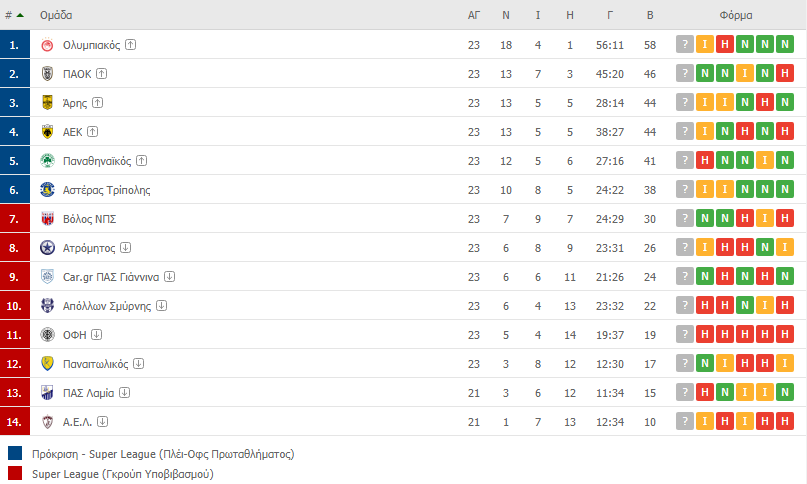Open the Βόλος ΝΠΣ team link
The width and height of the screenshot is (807, 484).
point(90,219)
